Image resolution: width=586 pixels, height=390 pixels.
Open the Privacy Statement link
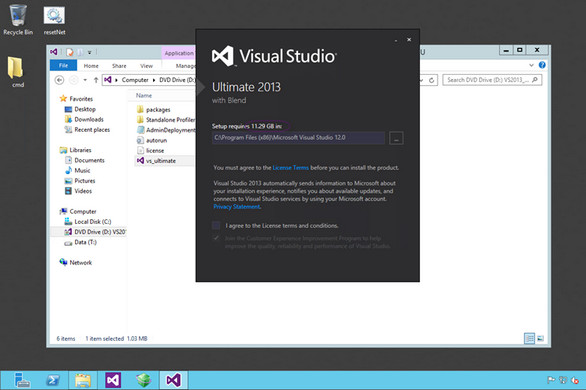tap(237, 207)
